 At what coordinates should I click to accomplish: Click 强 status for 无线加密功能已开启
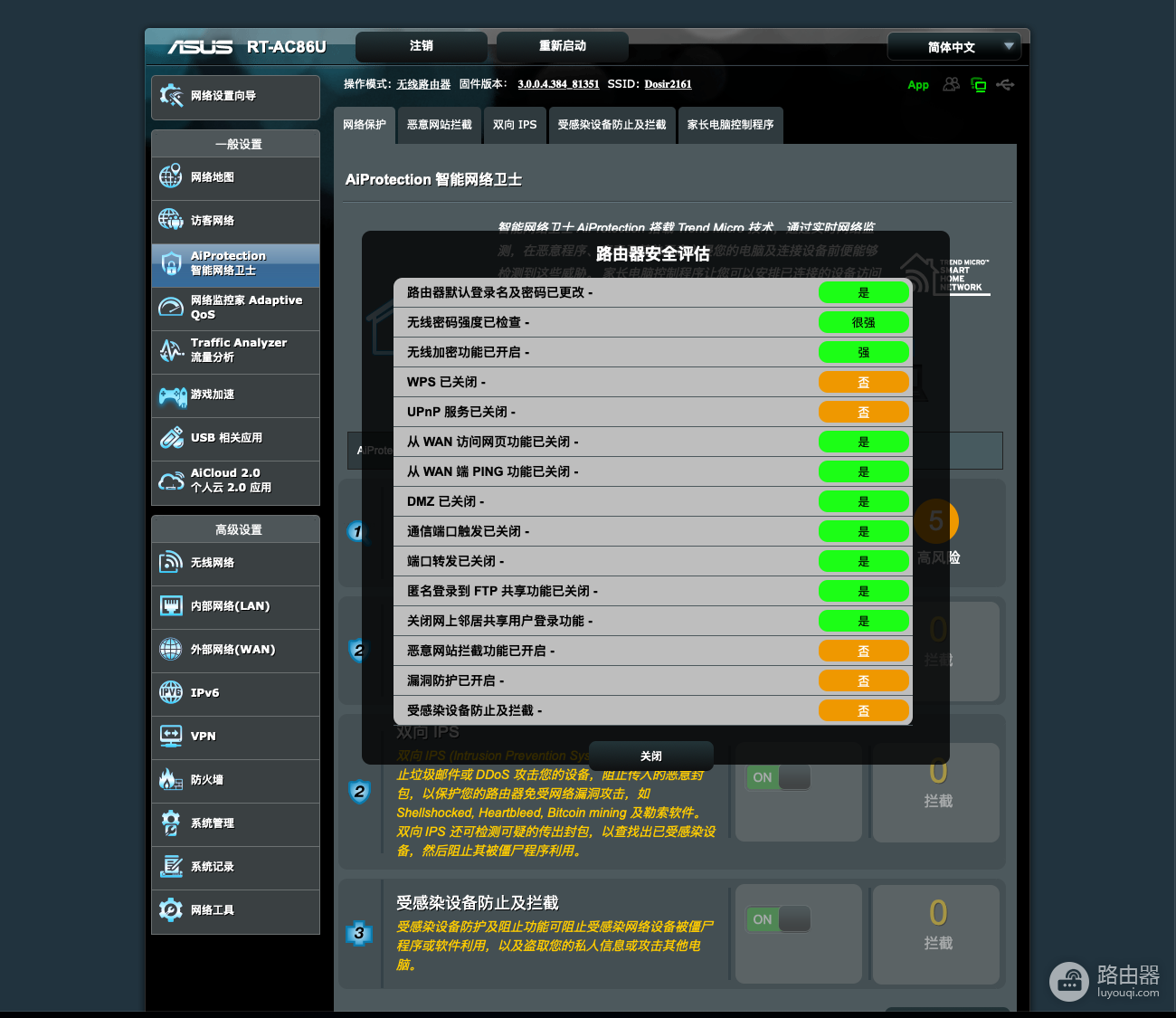864,352
